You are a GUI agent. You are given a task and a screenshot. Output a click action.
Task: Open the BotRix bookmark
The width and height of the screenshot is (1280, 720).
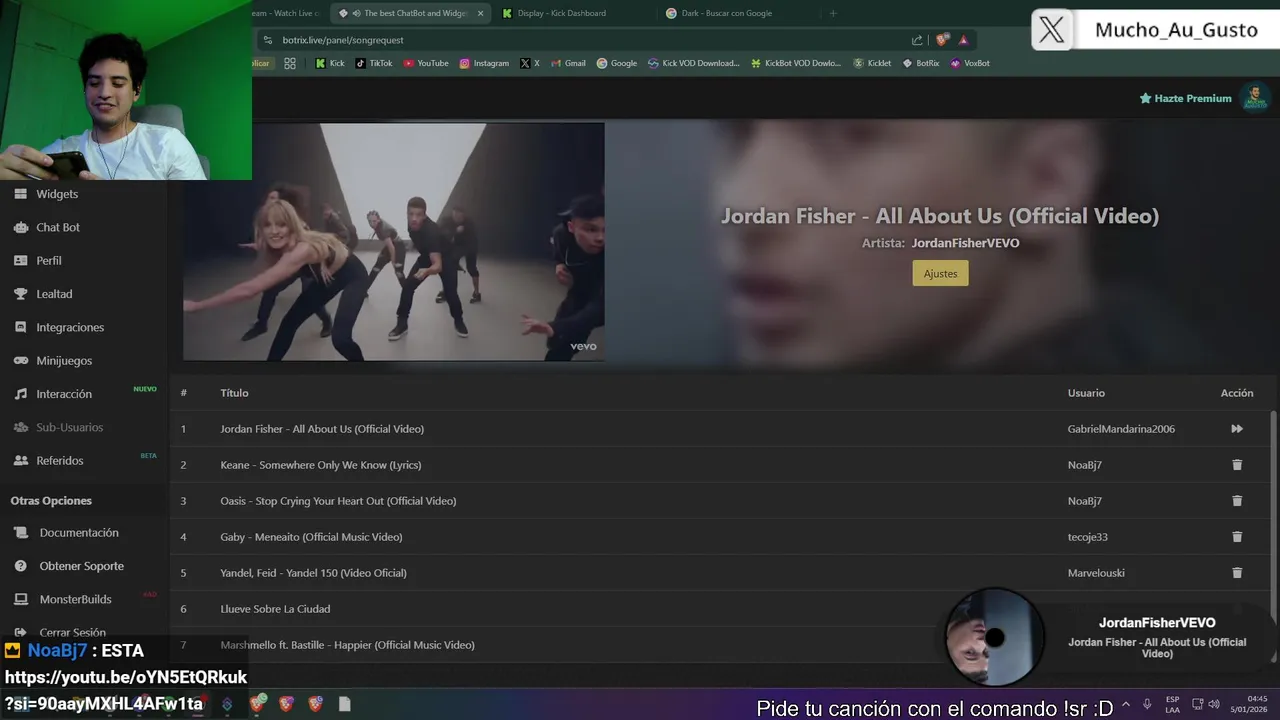coord(921,63)
